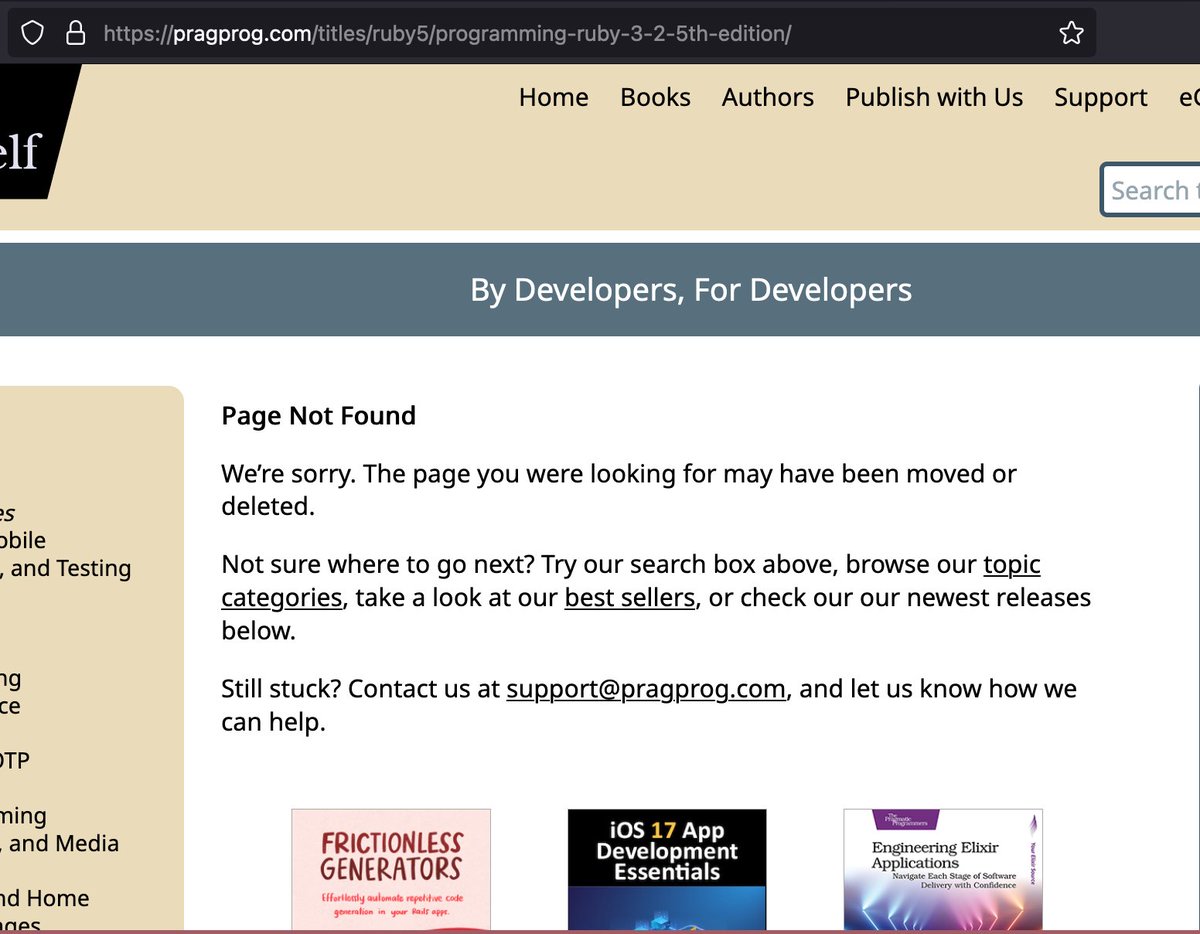Select the "nd Home" sidebar category

[45, 898]
